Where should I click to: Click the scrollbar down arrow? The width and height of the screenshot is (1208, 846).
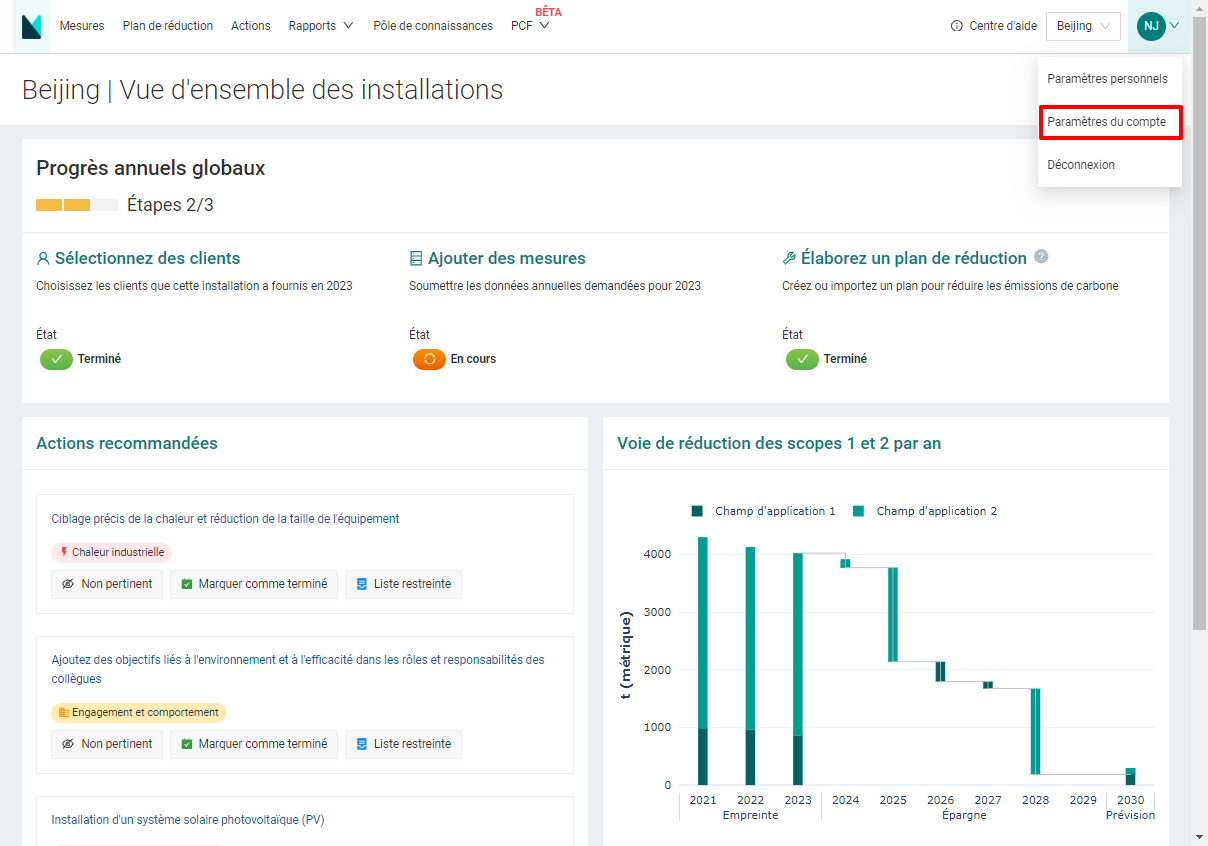1200,837
